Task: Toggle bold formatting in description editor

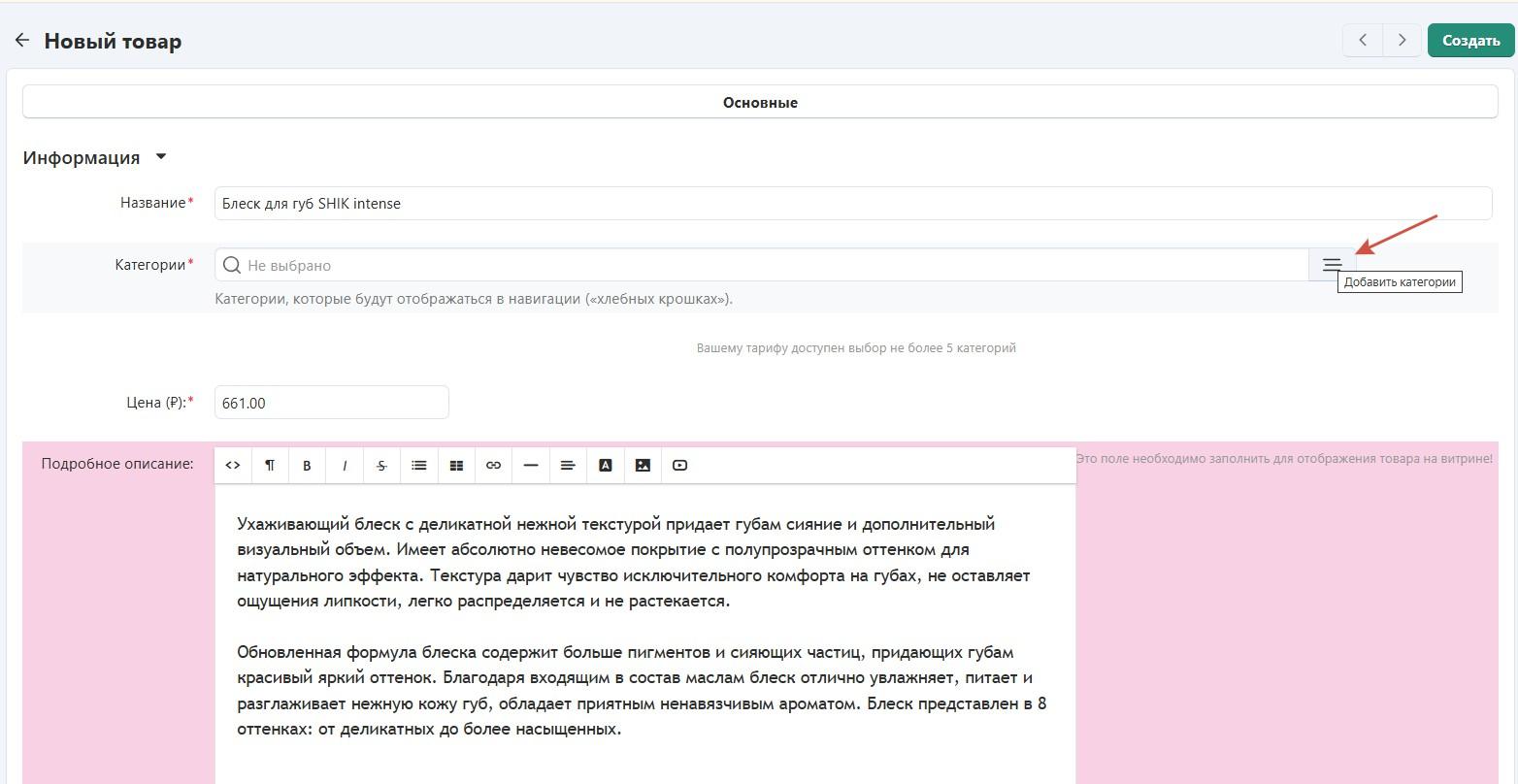Action: (307, 466)
